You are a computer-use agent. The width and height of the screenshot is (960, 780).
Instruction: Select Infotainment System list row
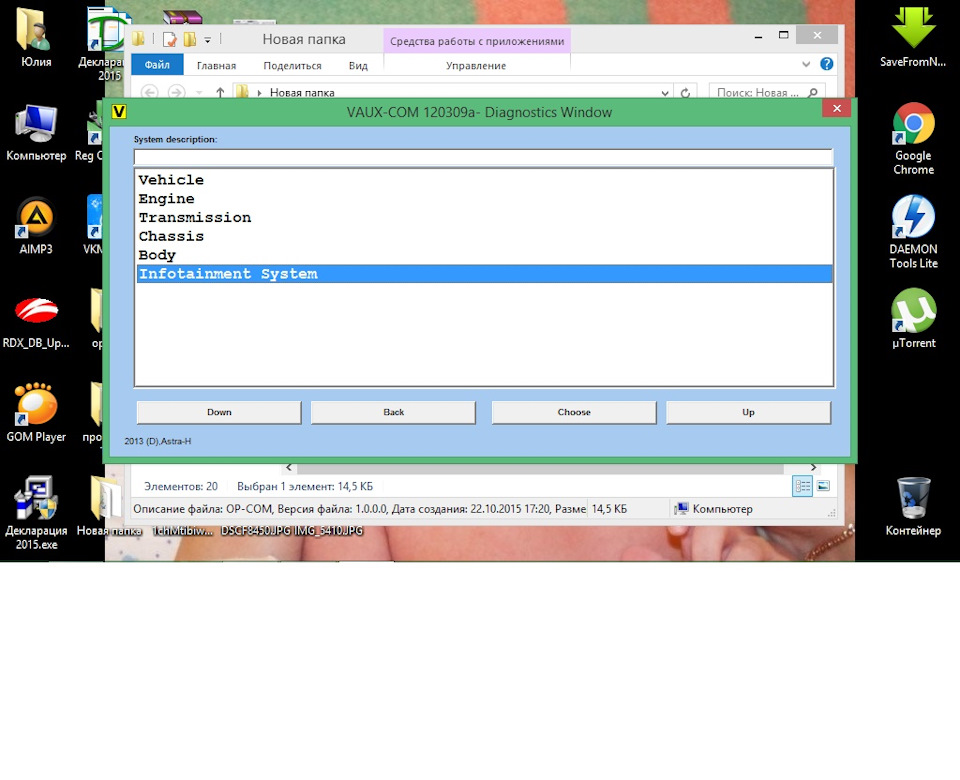point(484,274)
